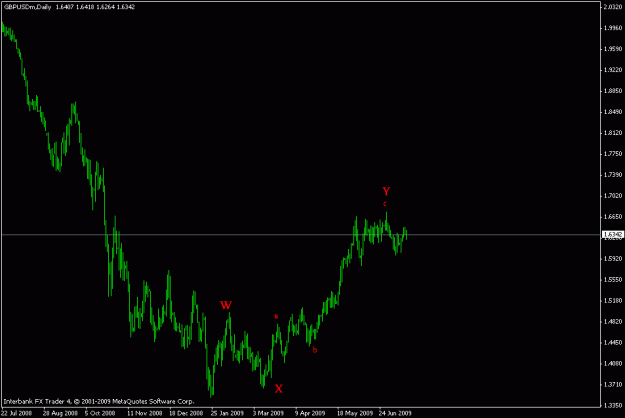Click the 1.4080 price axis label
Screen dimensions: 625x418
613,363
